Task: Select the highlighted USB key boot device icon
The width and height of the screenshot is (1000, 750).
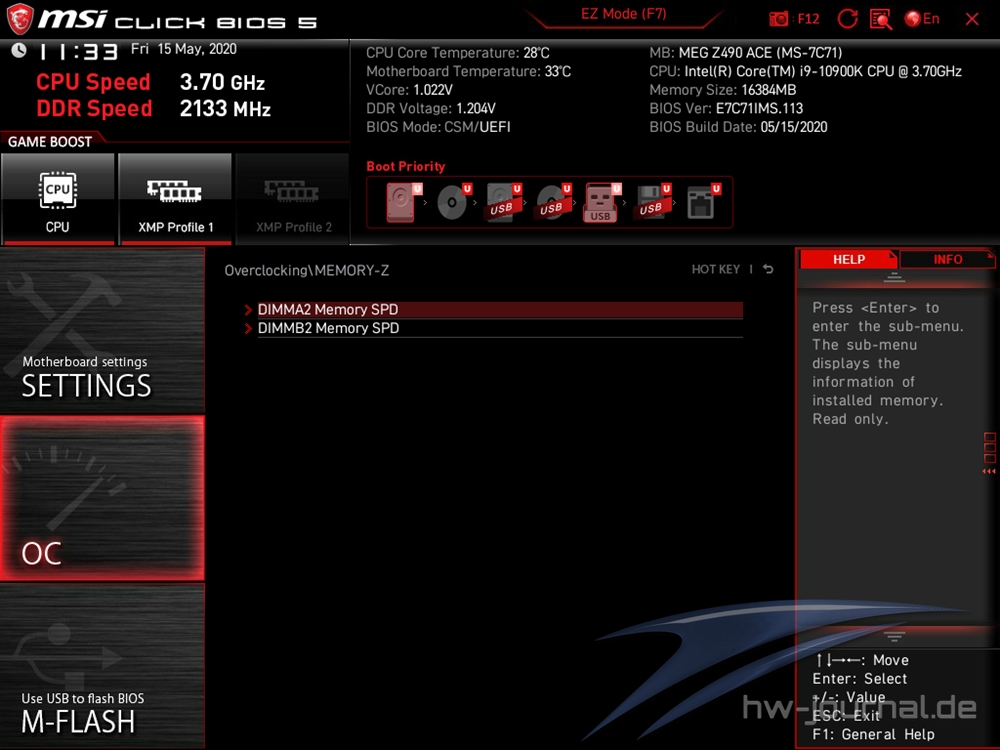Action: [602, 203]
